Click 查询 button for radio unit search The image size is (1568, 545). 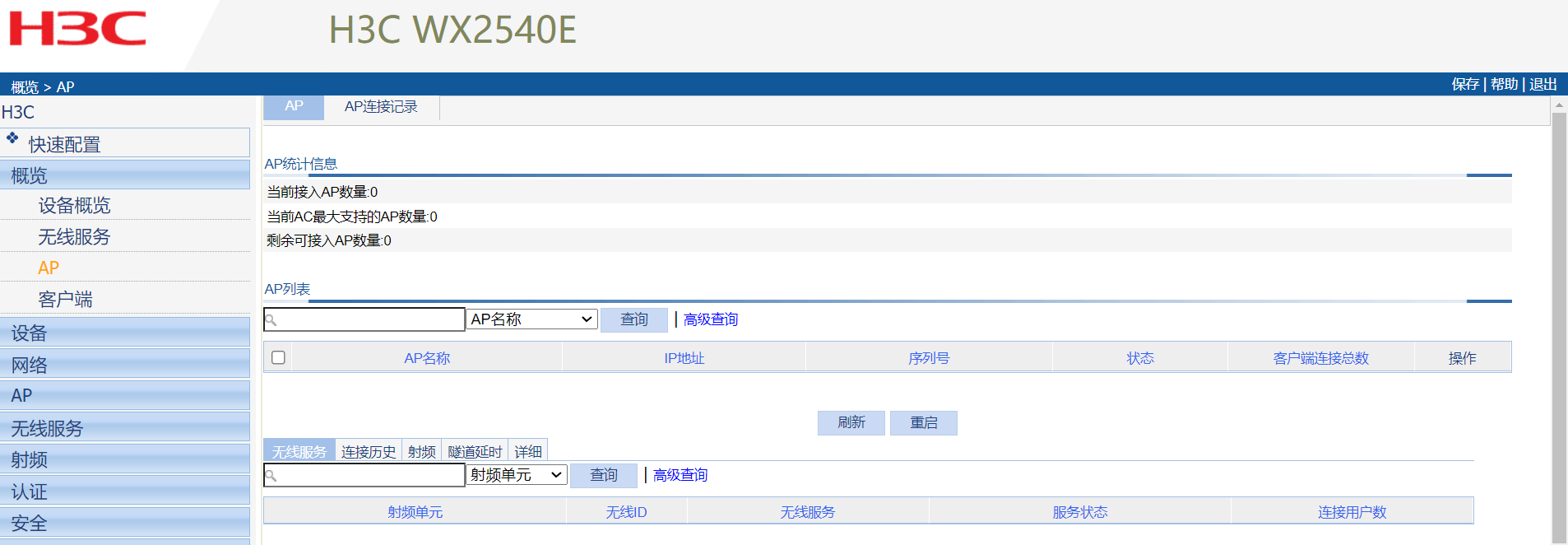coord(604,475)
